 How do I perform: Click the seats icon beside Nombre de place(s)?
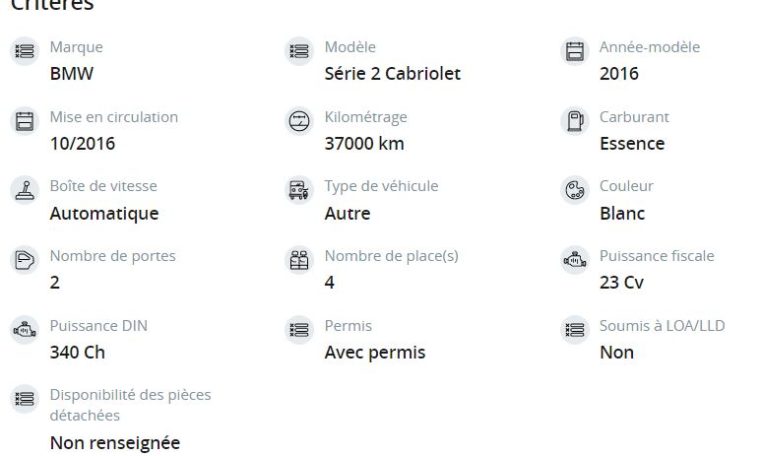click(x=299, y=260)
